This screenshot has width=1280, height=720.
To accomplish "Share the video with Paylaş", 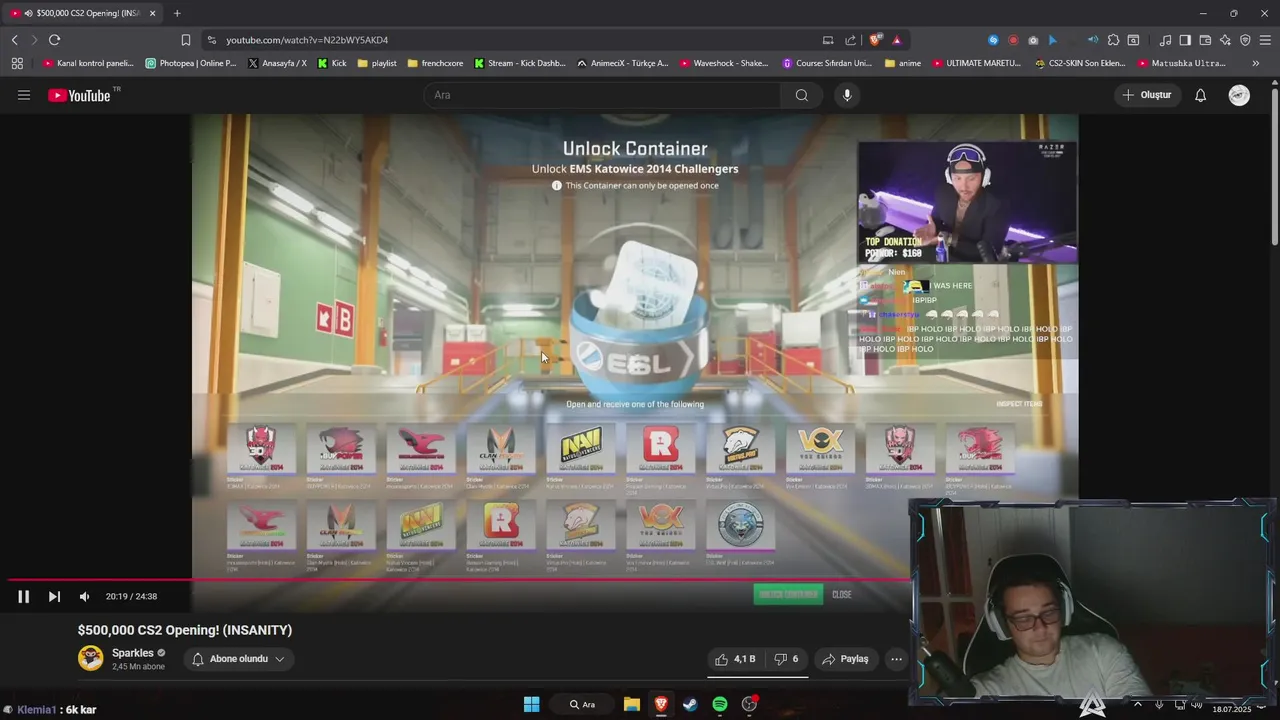I will point(845,659).
